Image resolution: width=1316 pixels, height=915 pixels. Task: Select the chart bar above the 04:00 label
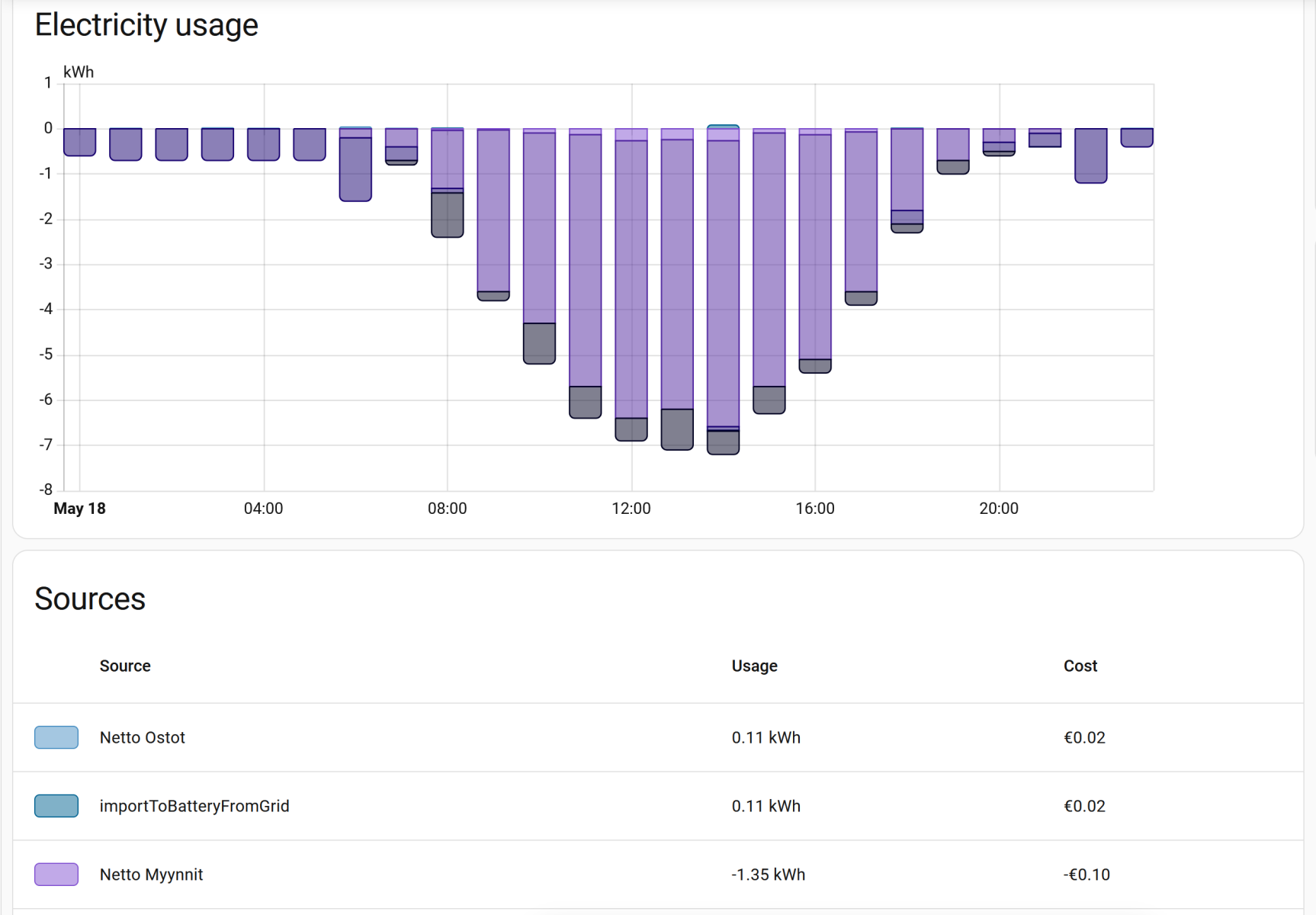tap(263, 144)
